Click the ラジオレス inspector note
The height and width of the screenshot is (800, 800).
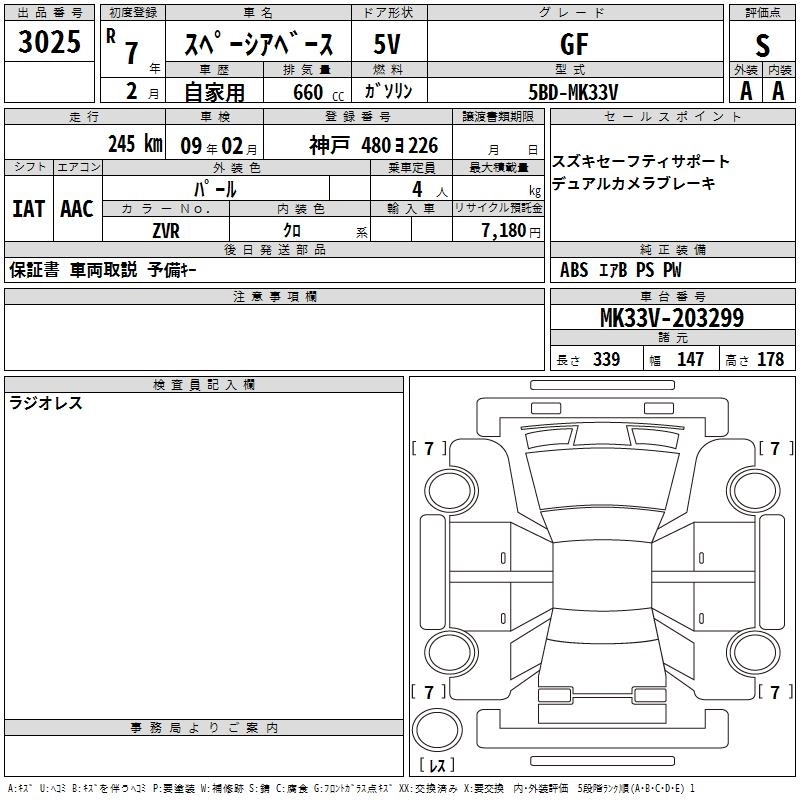click(45, 404)
